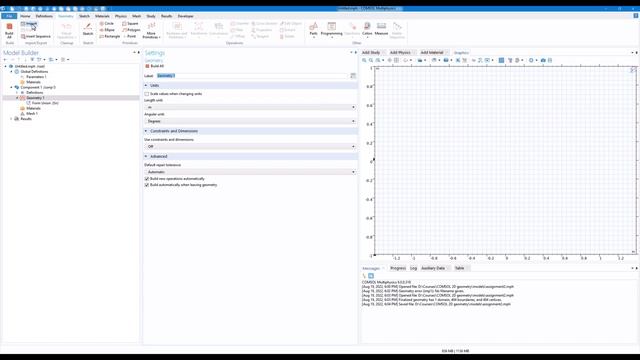Expand the Results tree node
The image size is (640, 360).
pos(11,119)
